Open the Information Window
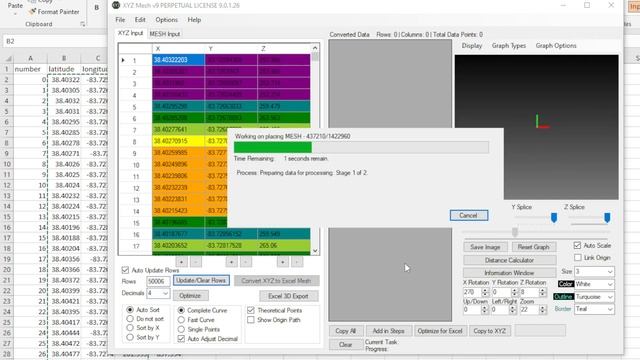 509,273
